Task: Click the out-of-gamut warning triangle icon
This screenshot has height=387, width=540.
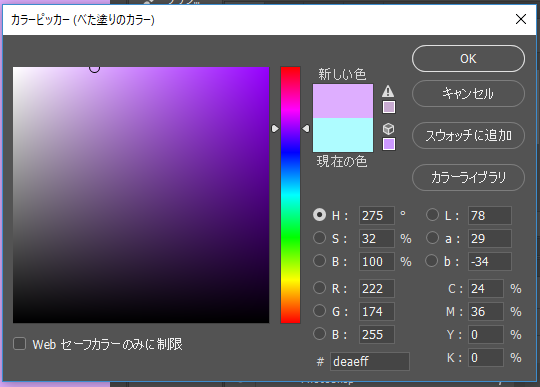Action: pyautogui.click(x=388, y=91)
